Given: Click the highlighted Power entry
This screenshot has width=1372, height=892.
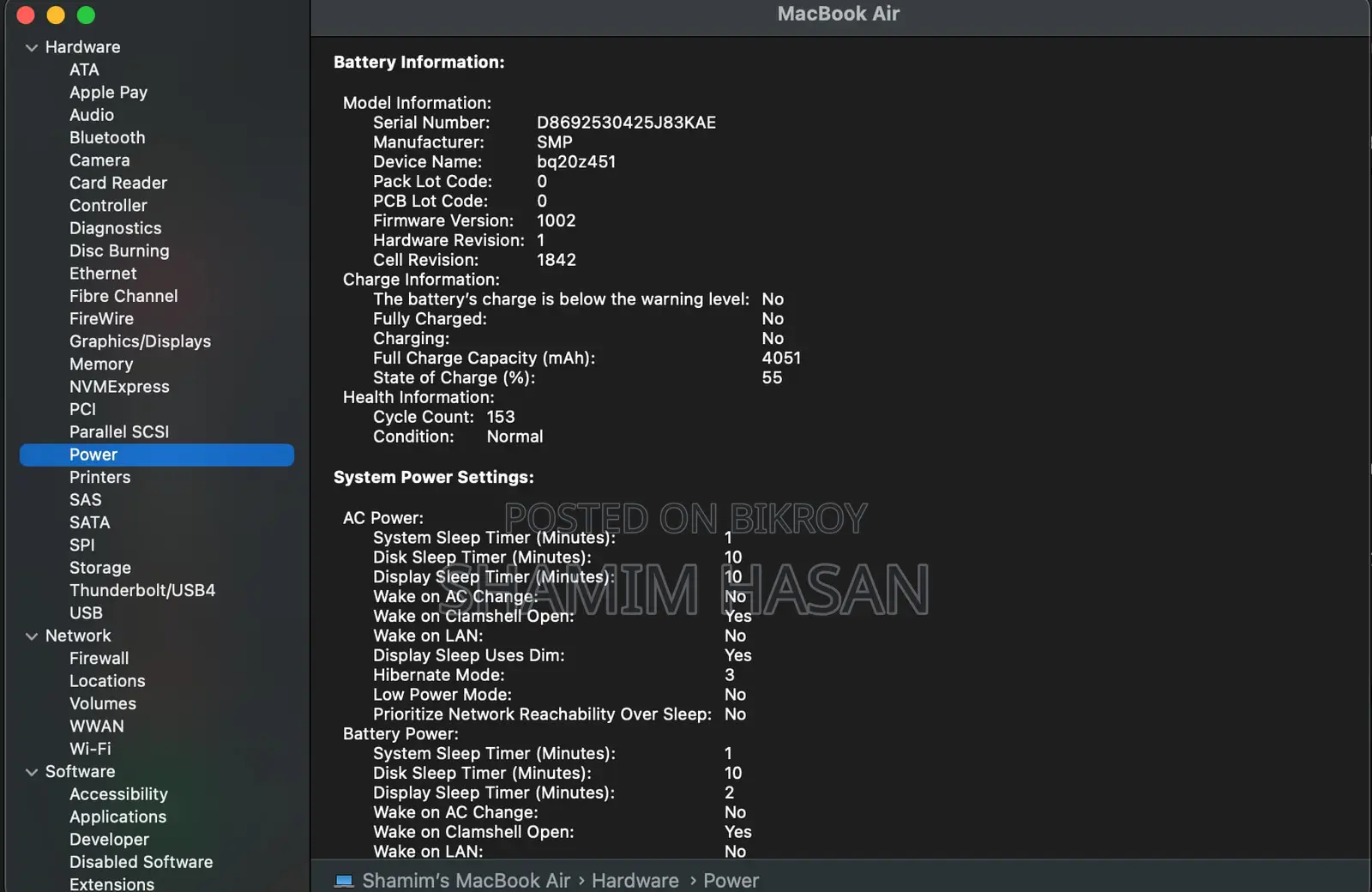Looking at the screenshot, I should (157, 455).
